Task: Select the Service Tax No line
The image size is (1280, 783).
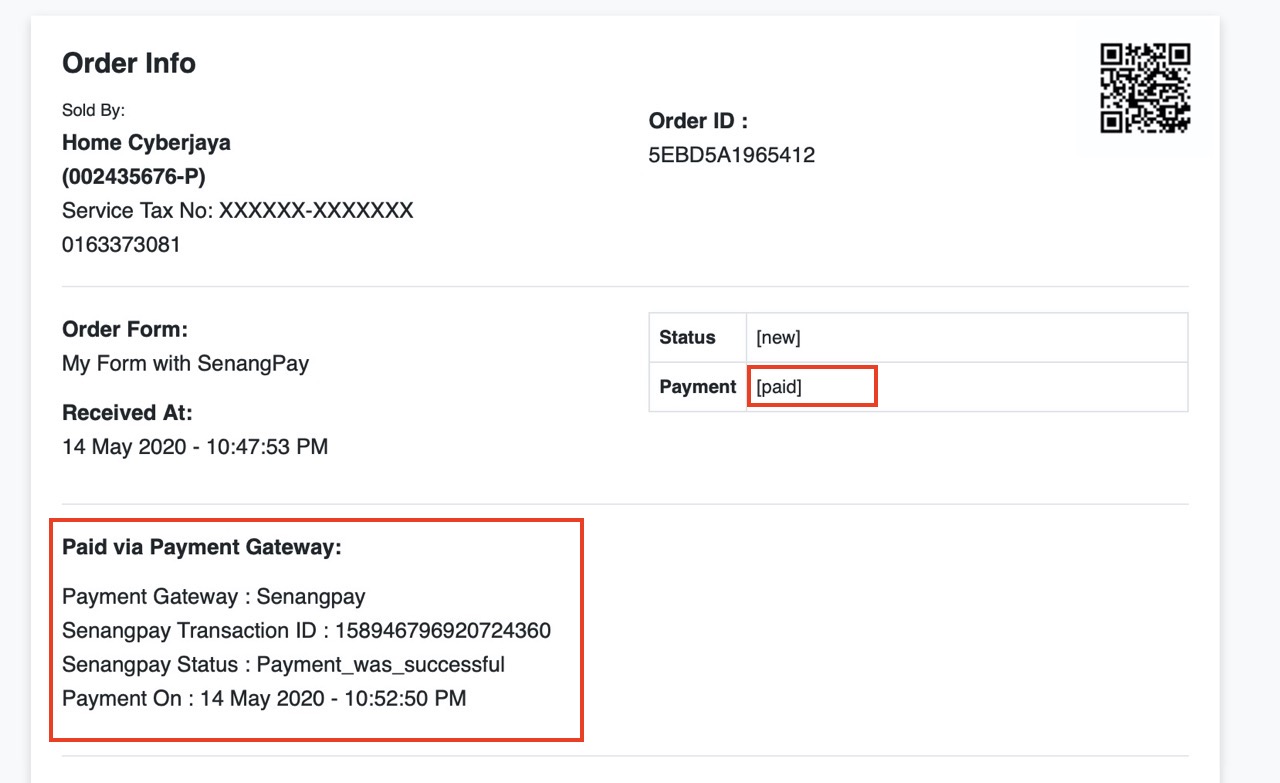Action: (238, 210)
